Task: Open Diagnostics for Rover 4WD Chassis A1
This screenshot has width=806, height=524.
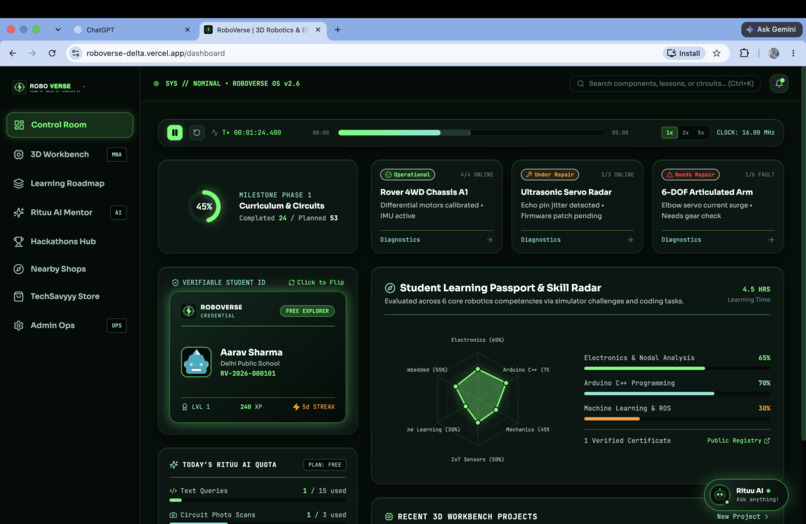Action: [x=436, y=240]
